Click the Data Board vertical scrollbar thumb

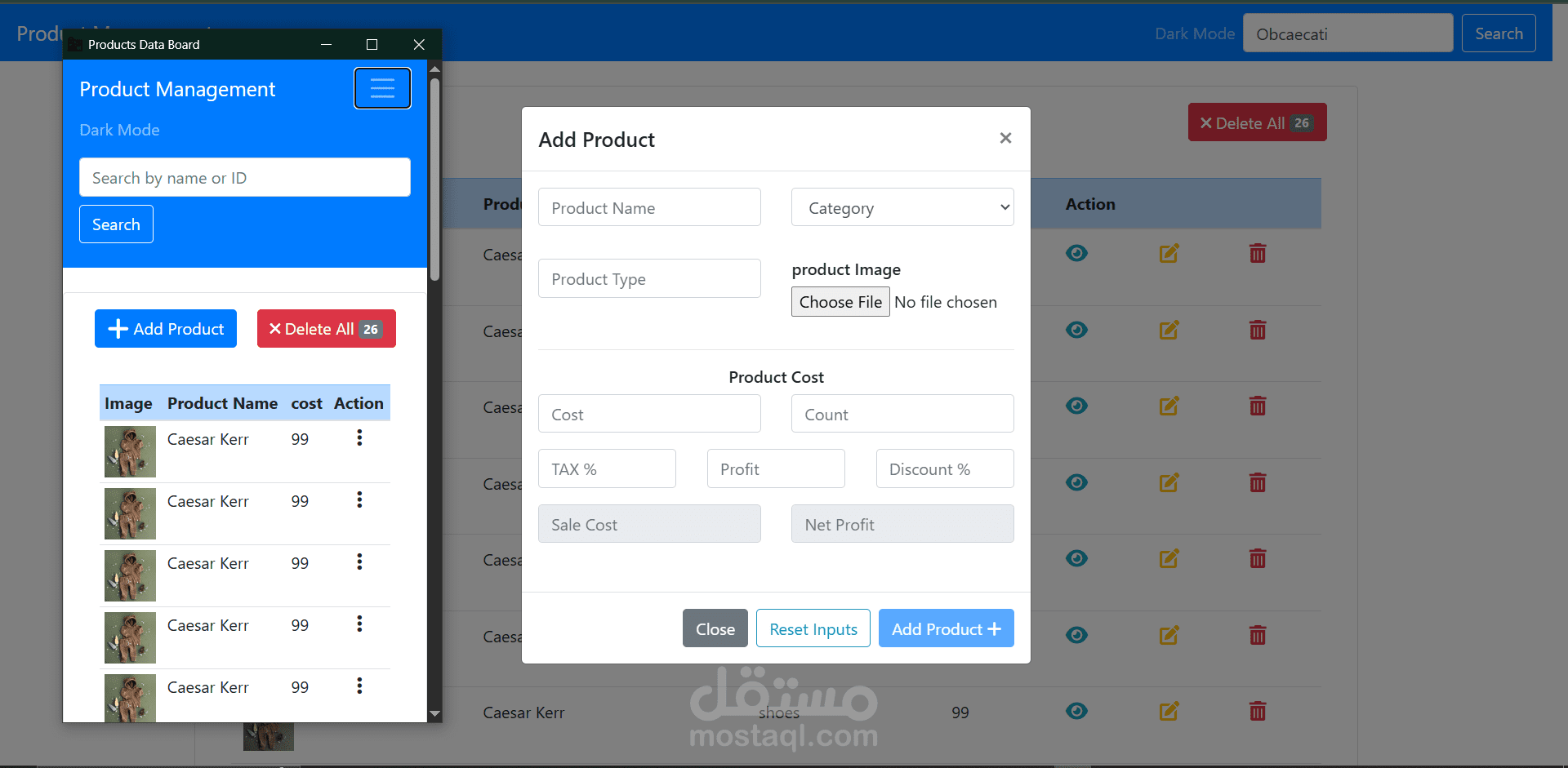click(434, 180)
